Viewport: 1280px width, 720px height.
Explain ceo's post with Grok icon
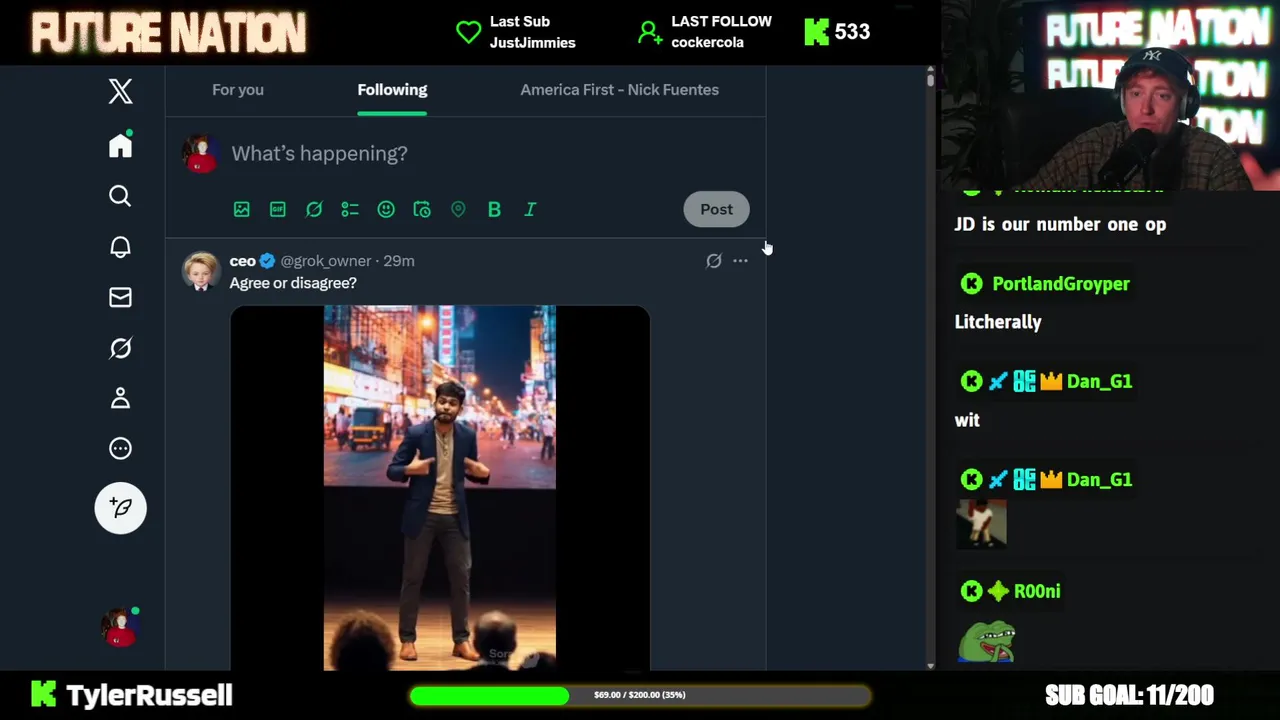click(713, 261)
